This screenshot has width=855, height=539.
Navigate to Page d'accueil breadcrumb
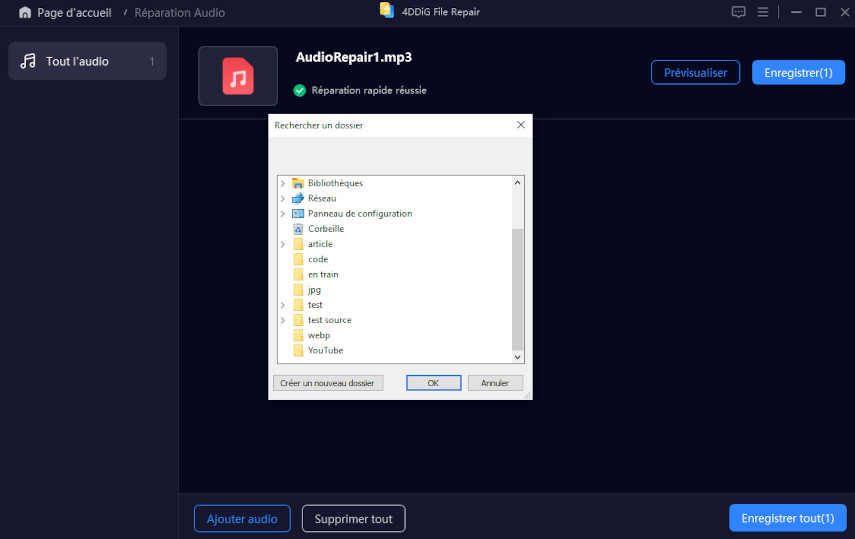pyautogui.click(x=74, y=13)
